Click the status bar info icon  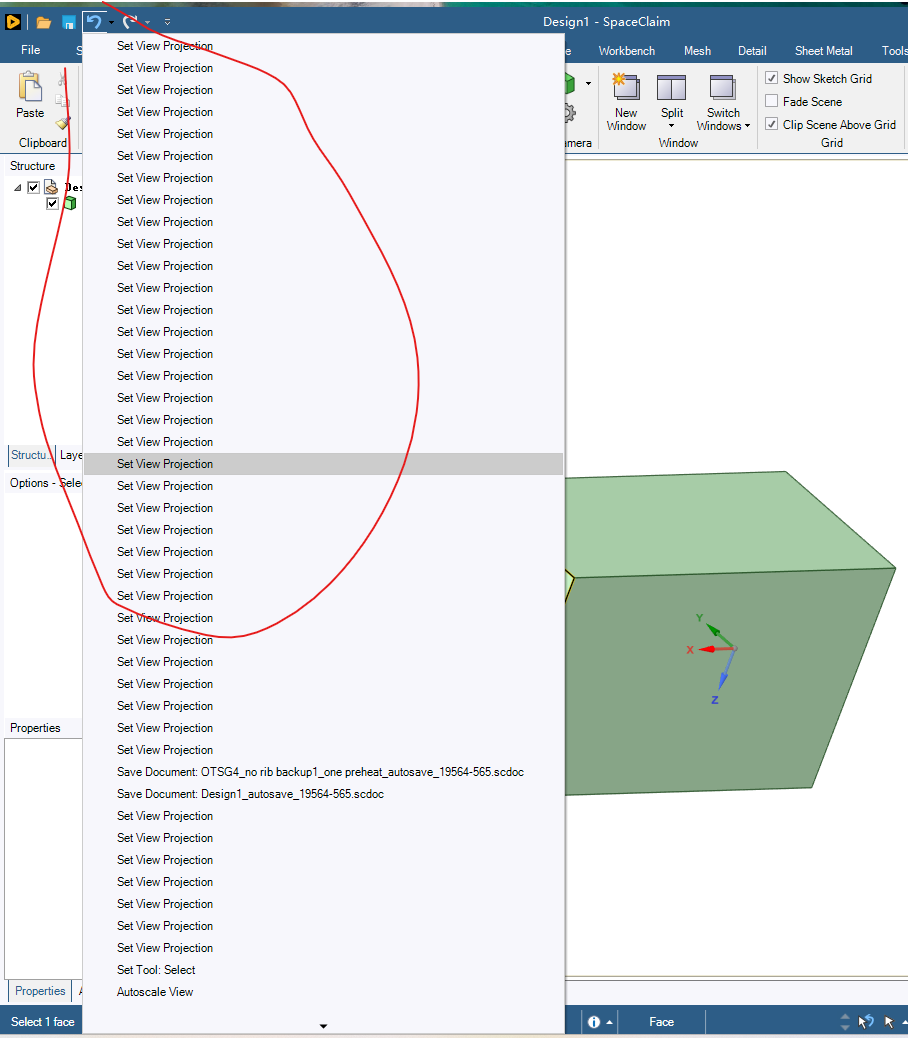[x=594, y=1022]
